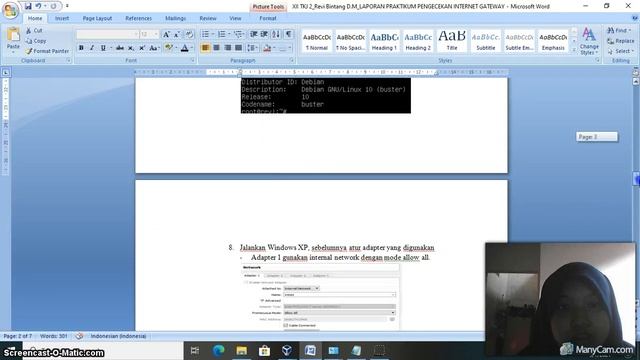
Task: Open Microsoft Edge from the taskbar
Action: [218, 351]
